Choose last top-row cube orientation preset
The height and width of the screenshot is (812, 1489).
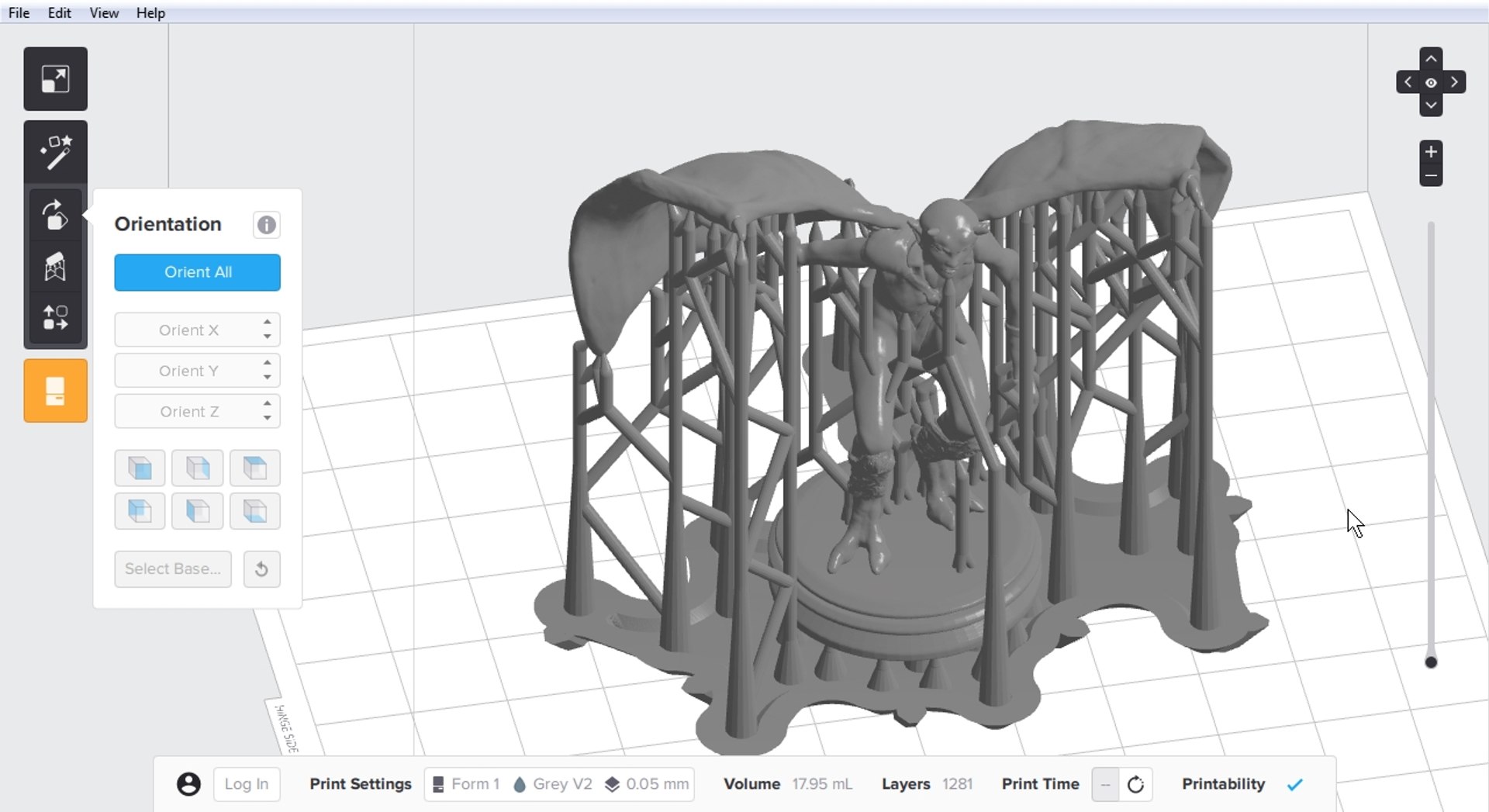click(254, 468)
